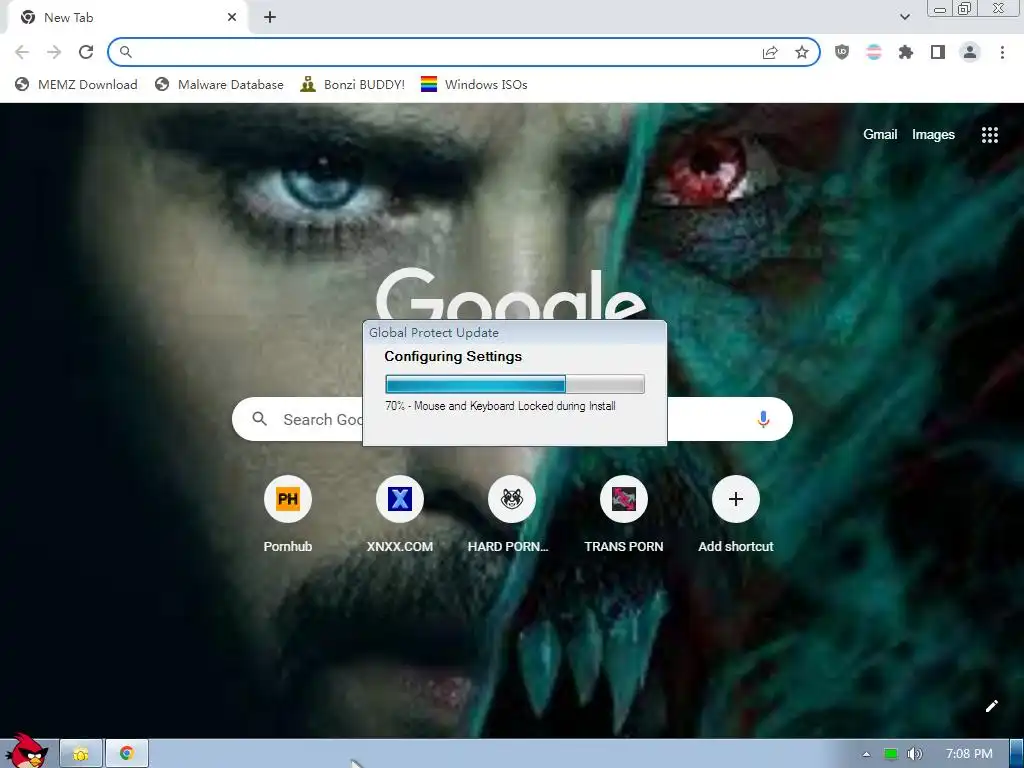Click the Global Protect Update title bar
Screen dimensions: 1024x768
point(515,332)
